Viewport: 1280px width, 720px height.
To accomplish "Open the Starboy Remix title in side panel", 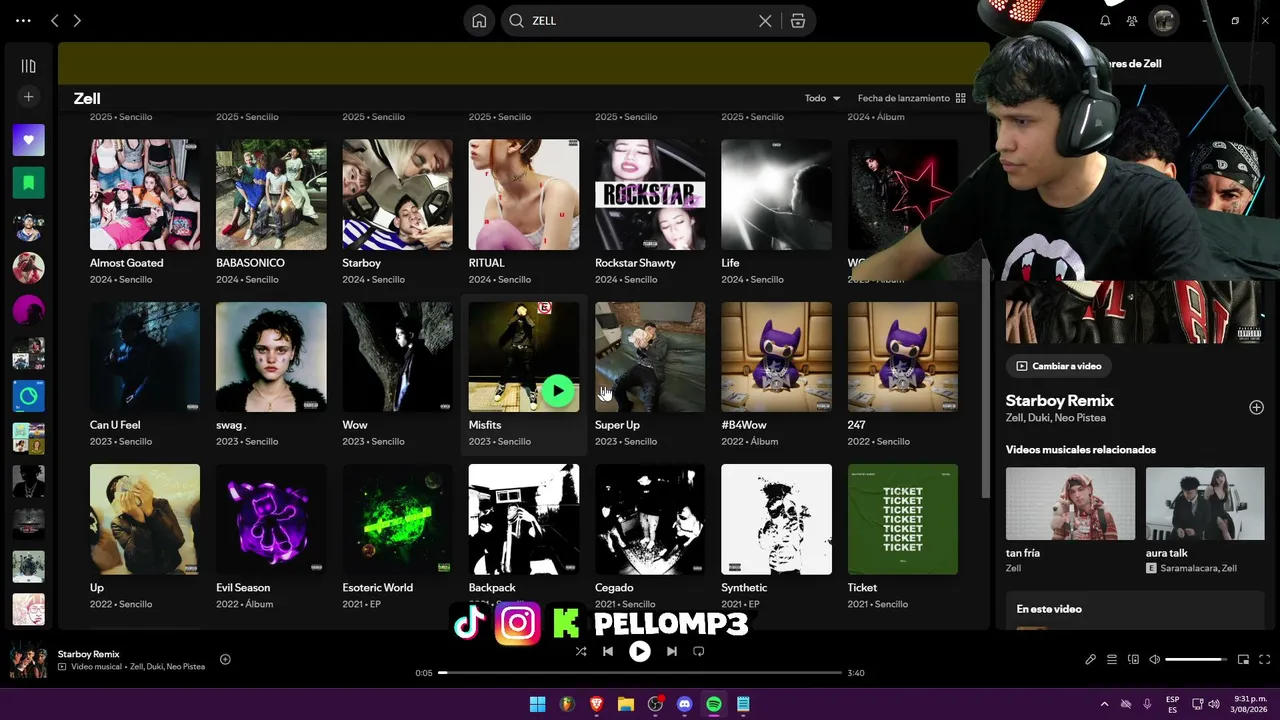I will coord(1060,401).
